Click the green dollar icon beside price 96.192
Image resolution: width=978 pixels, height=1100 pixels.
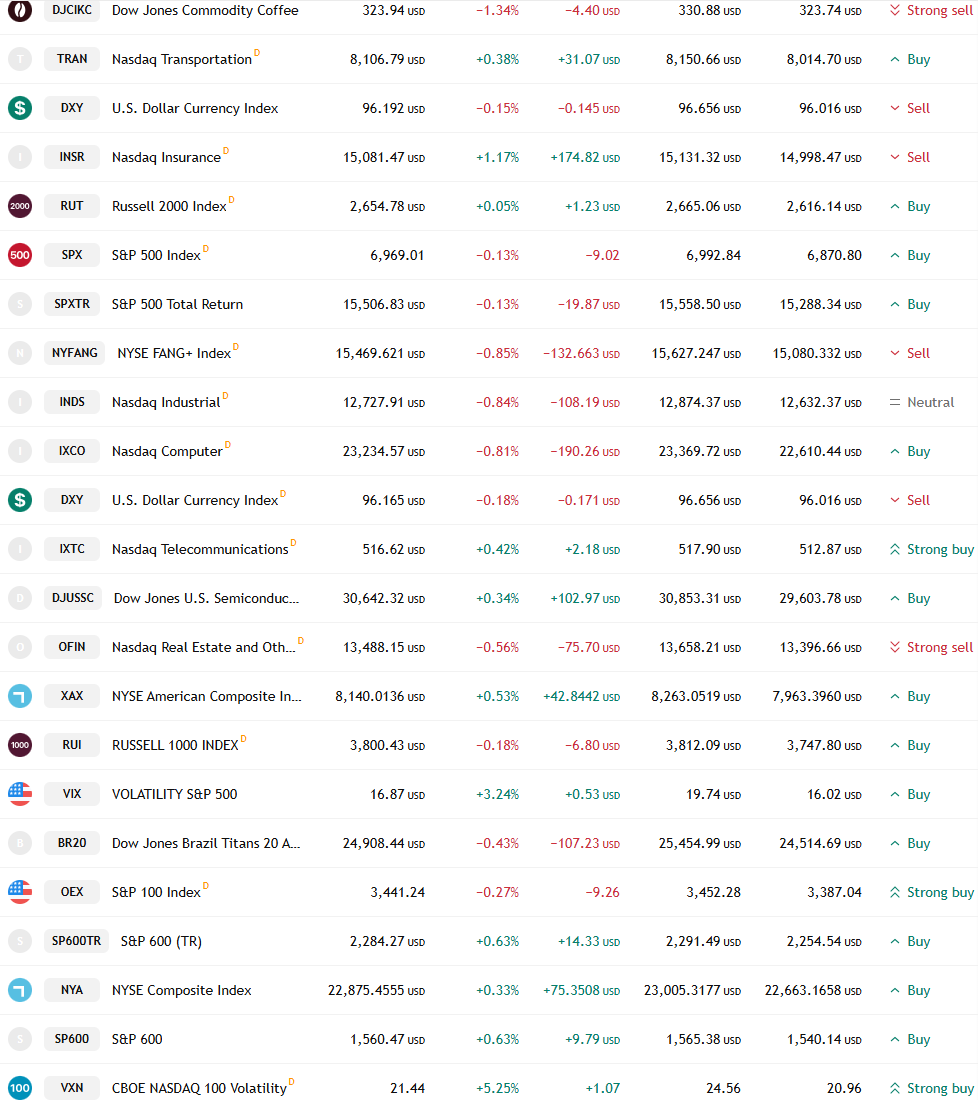click(x=20, y=108)
